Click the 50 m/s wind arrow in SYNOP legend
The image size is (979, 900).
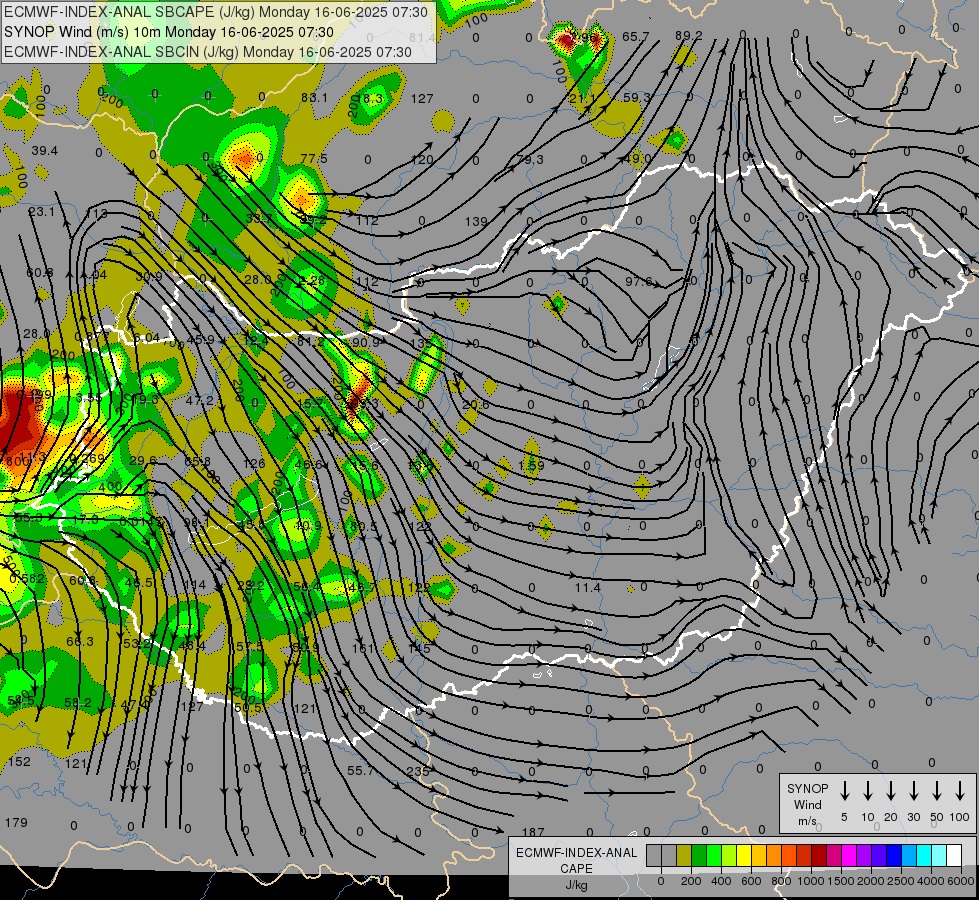click(937, 791)
